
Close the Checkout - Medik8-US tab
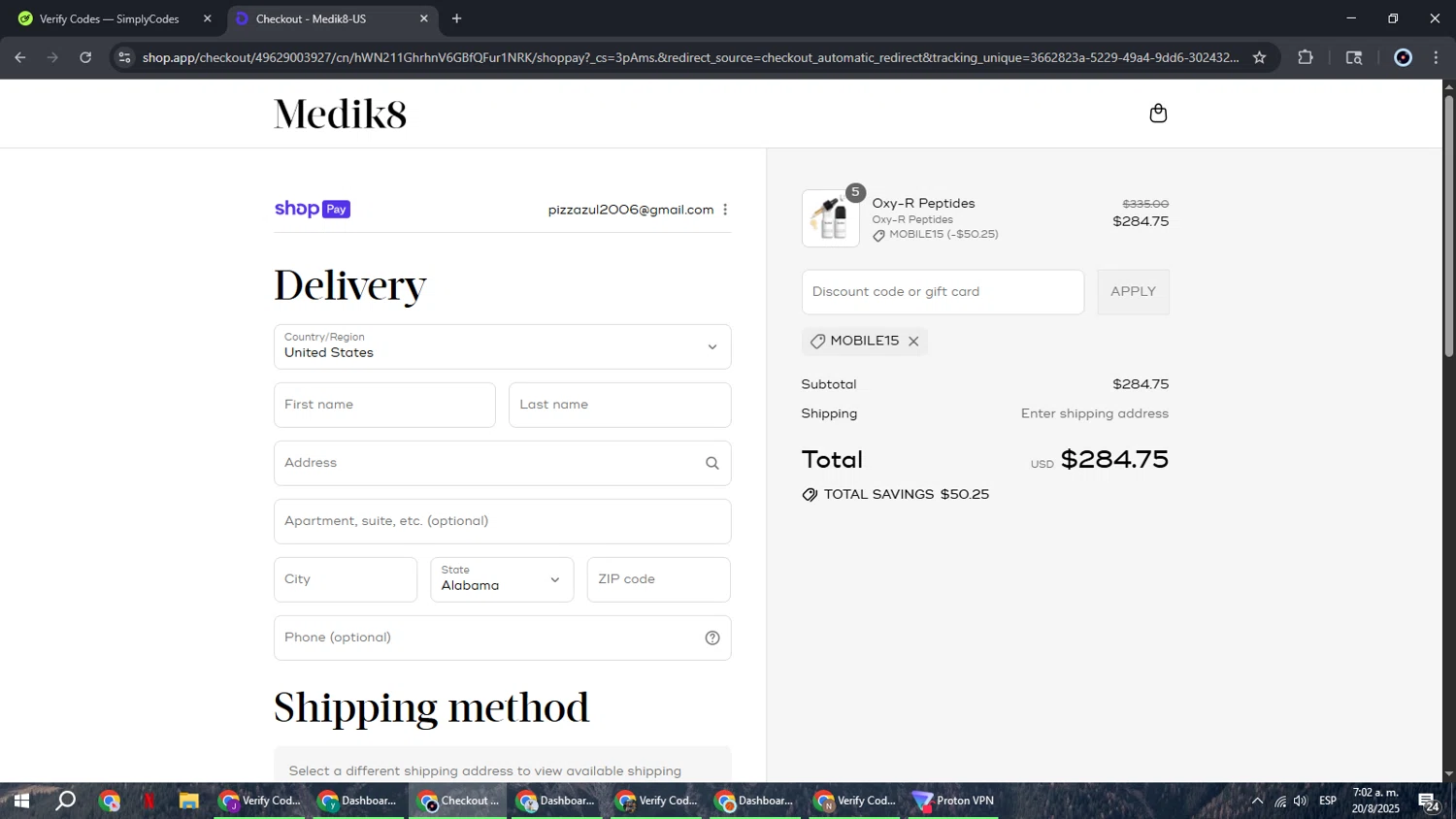pos(423,18)
